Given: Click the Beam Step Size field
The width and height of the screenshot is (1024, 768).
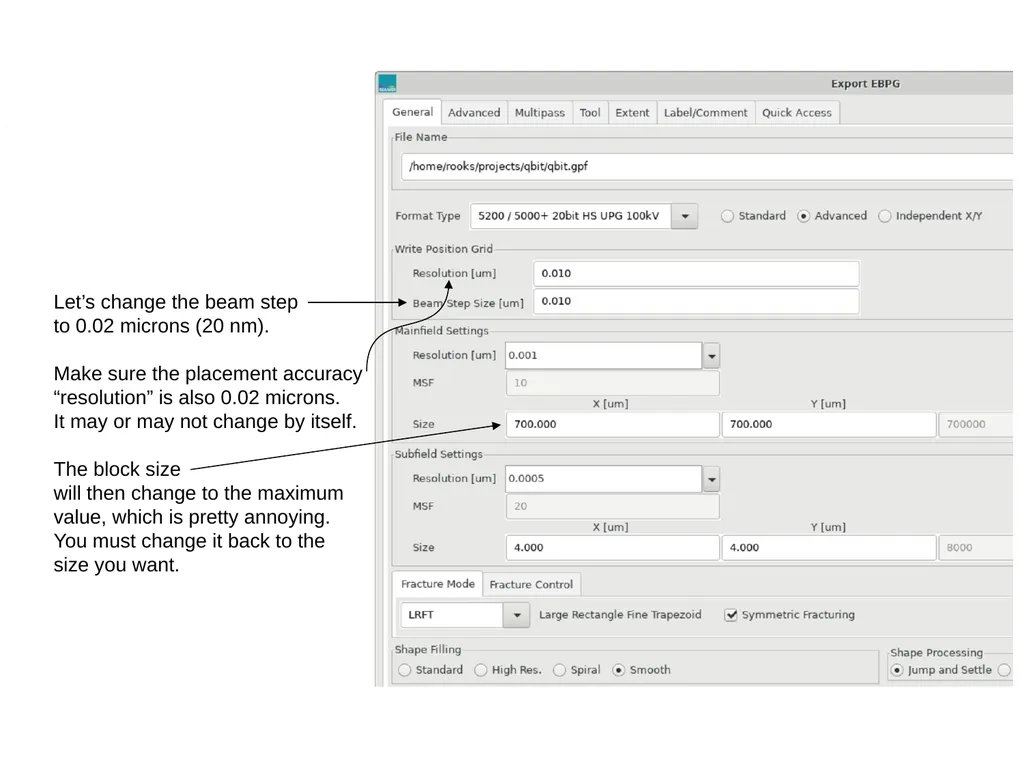Looking at the screenshot, I should click(696, 301).
